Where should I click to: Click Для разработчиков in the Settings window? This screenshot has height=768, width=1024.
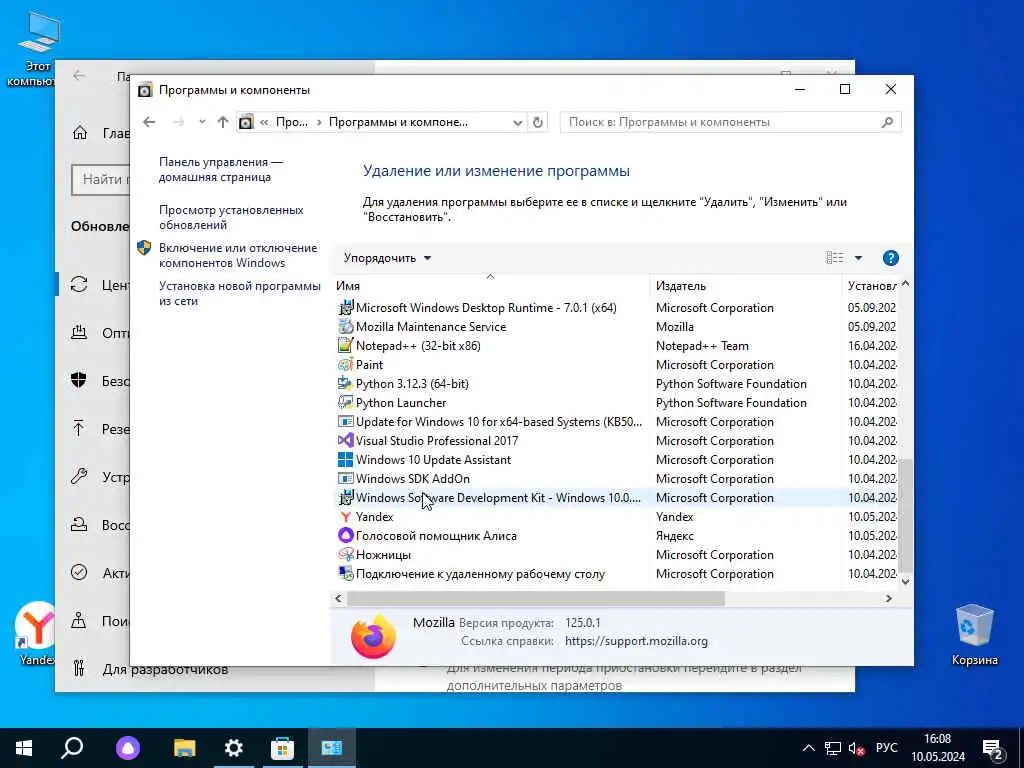tap(165, 669)
